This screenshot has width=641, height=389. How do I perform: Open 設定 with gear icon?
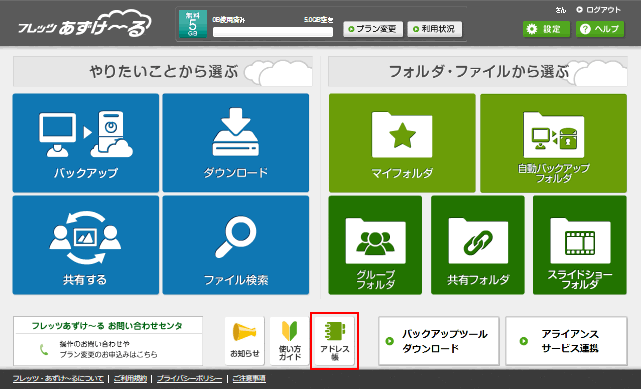(x=546, y=29)
